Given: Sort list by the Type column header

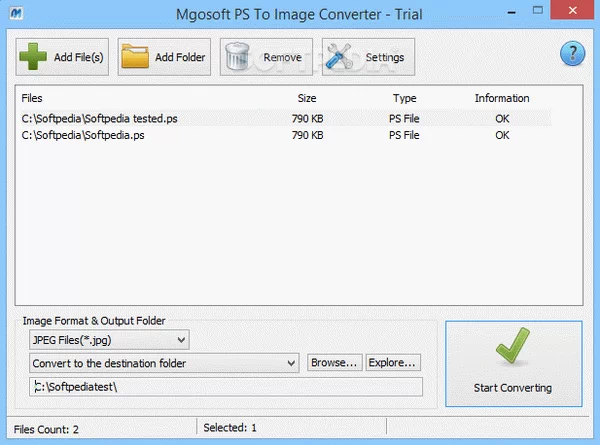Looking at the screenshot, I should 404,99.
